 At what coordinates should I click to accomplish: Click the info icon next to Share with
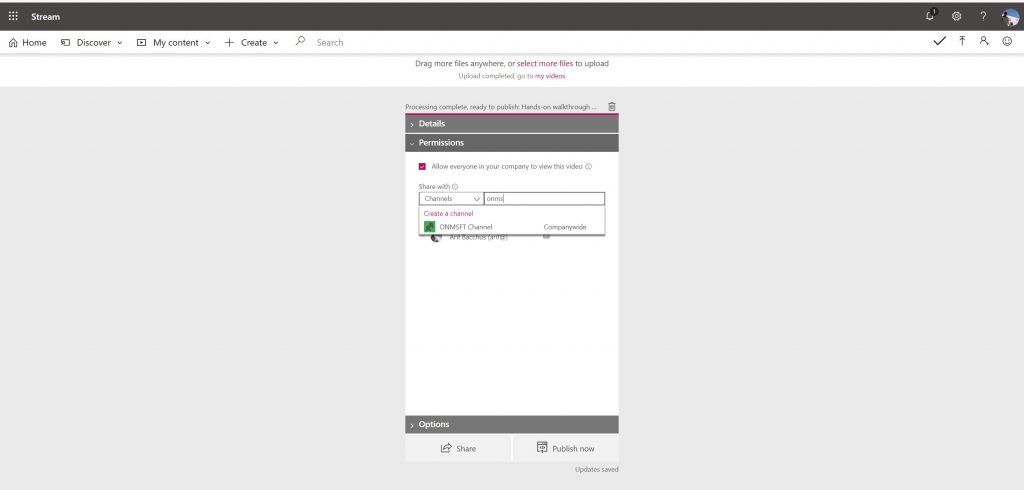click(455, 187)
